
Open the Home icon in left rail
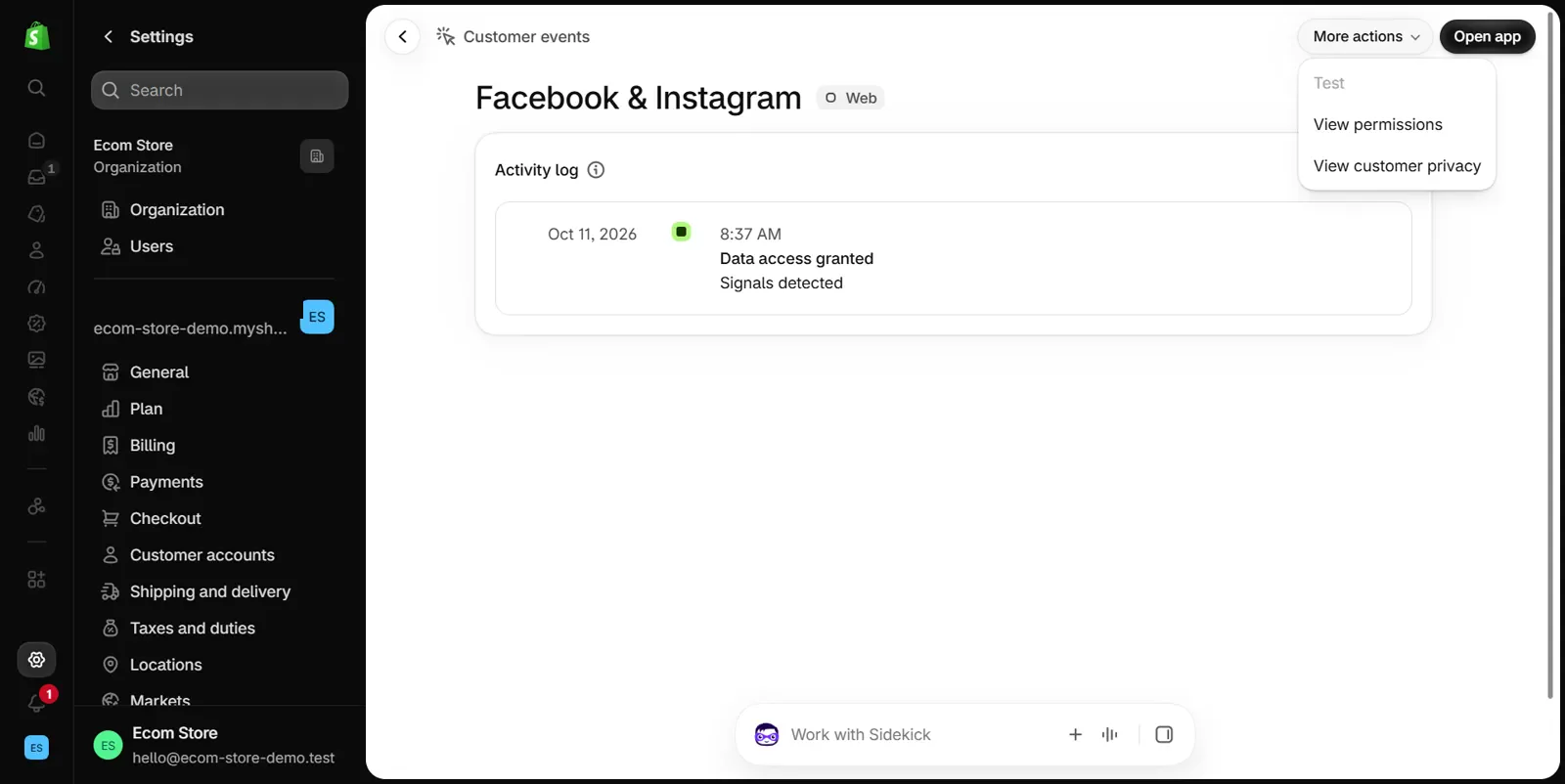[36, 140]
